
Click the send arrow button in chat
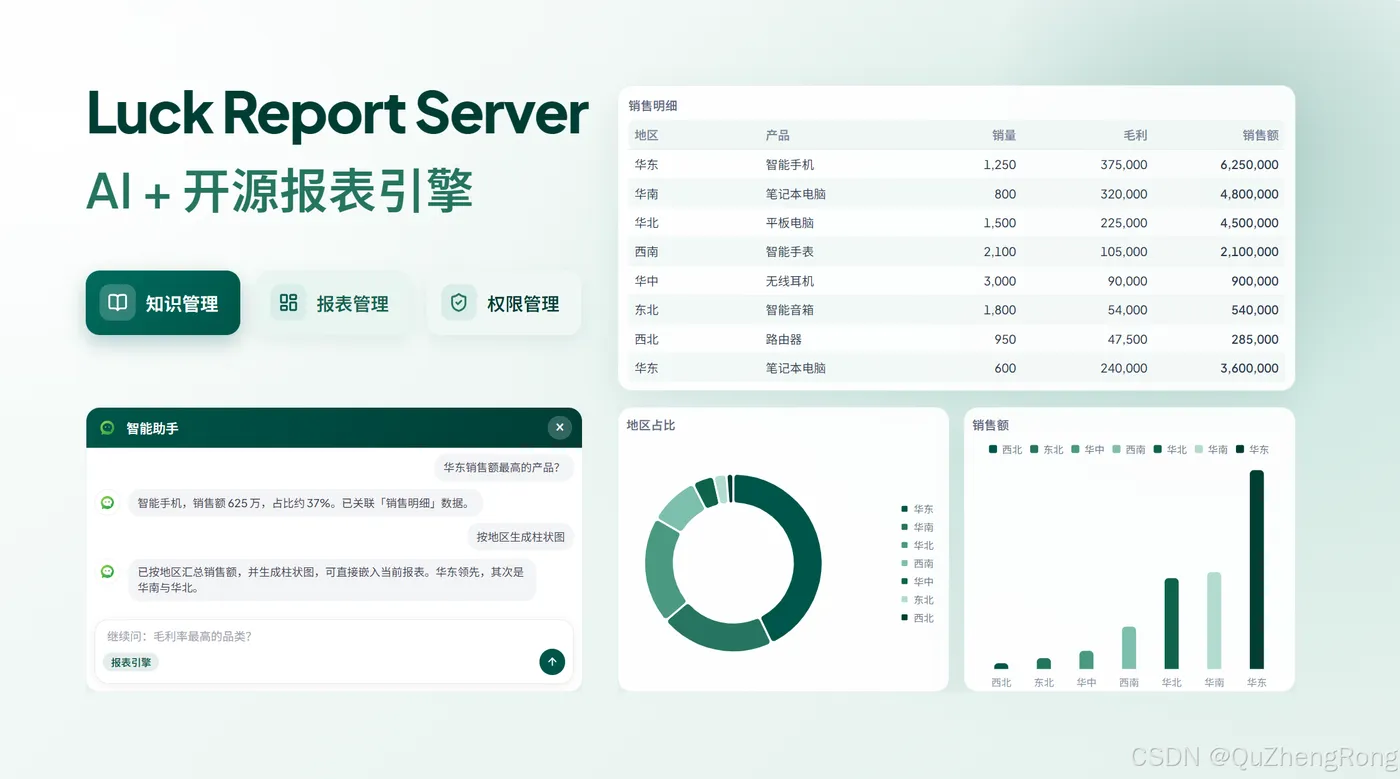coord(552,661)
